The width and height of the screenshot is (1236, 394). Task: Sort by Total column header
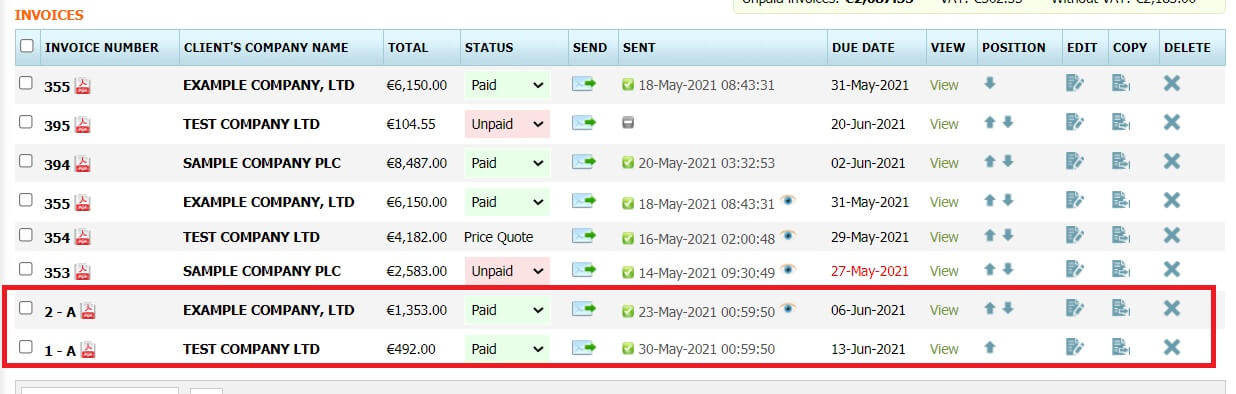point(408,47)
